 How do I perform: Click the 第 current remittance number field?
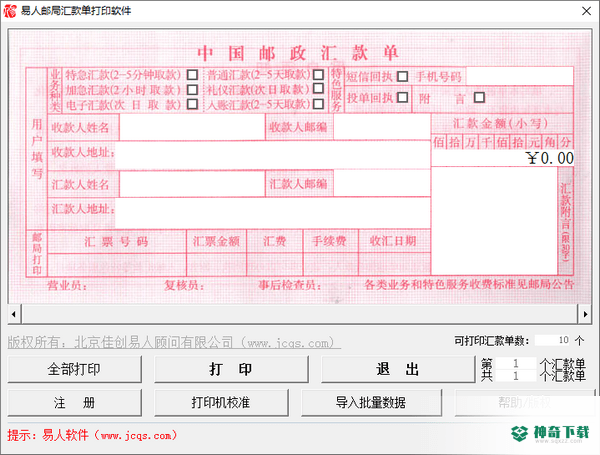pos(516,363)
